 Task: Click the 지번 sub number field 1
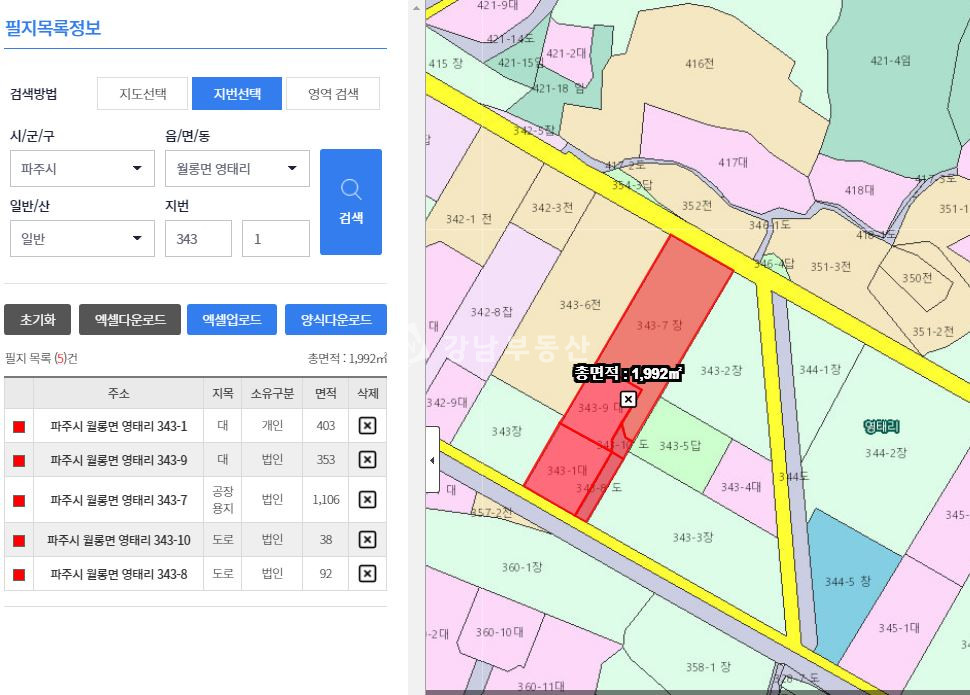point(275,238)
